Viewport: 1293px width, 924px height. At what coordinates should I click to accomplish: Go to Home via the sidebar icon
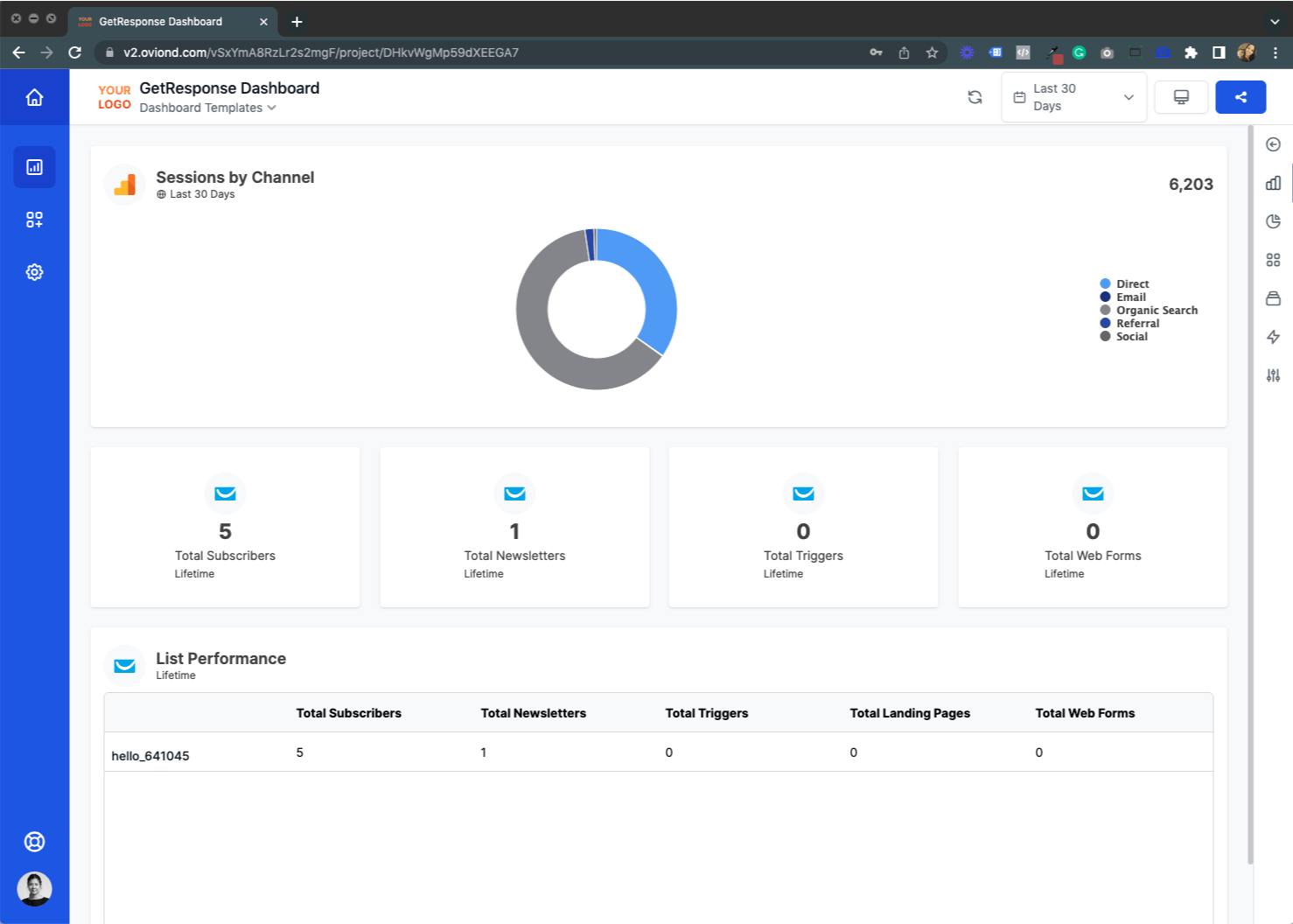[x=34, y=97]
